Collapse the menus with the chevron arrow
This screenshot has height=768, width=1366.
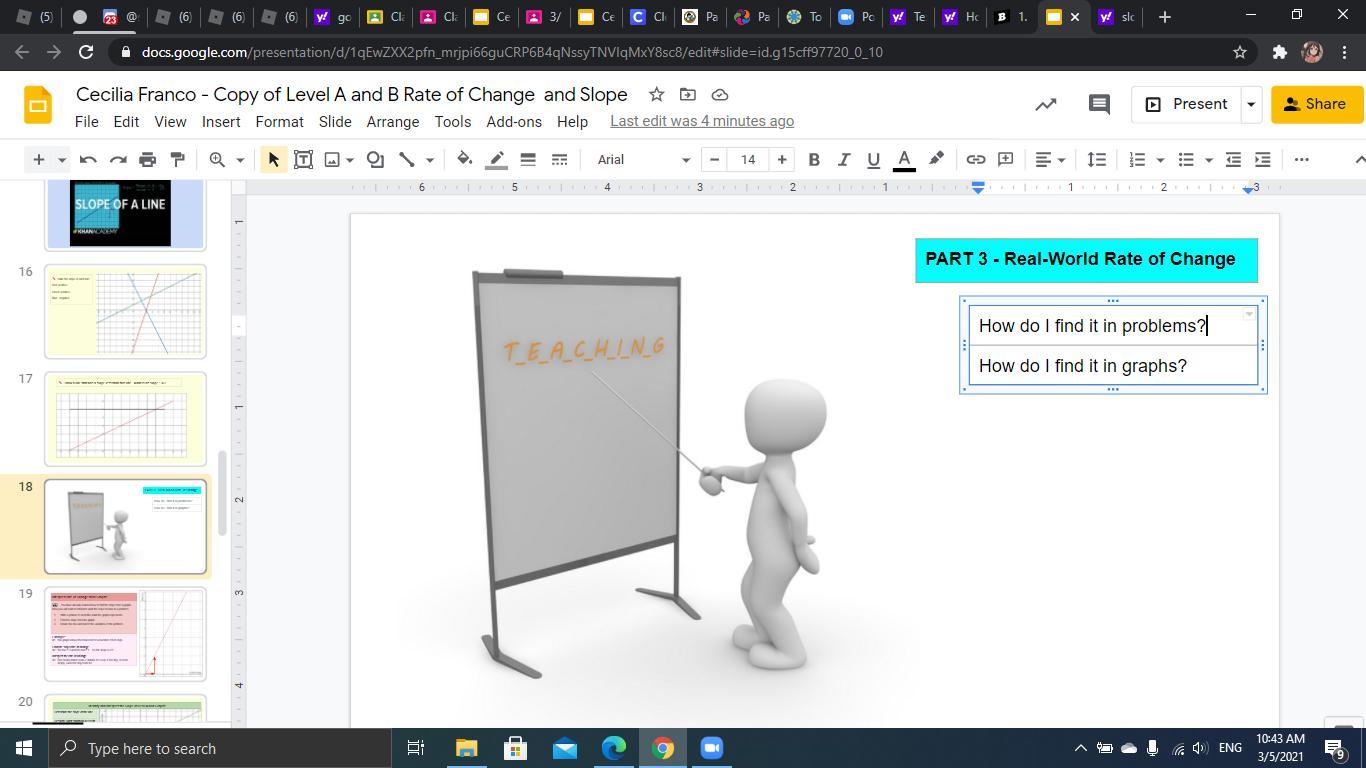coord(1359,160)
